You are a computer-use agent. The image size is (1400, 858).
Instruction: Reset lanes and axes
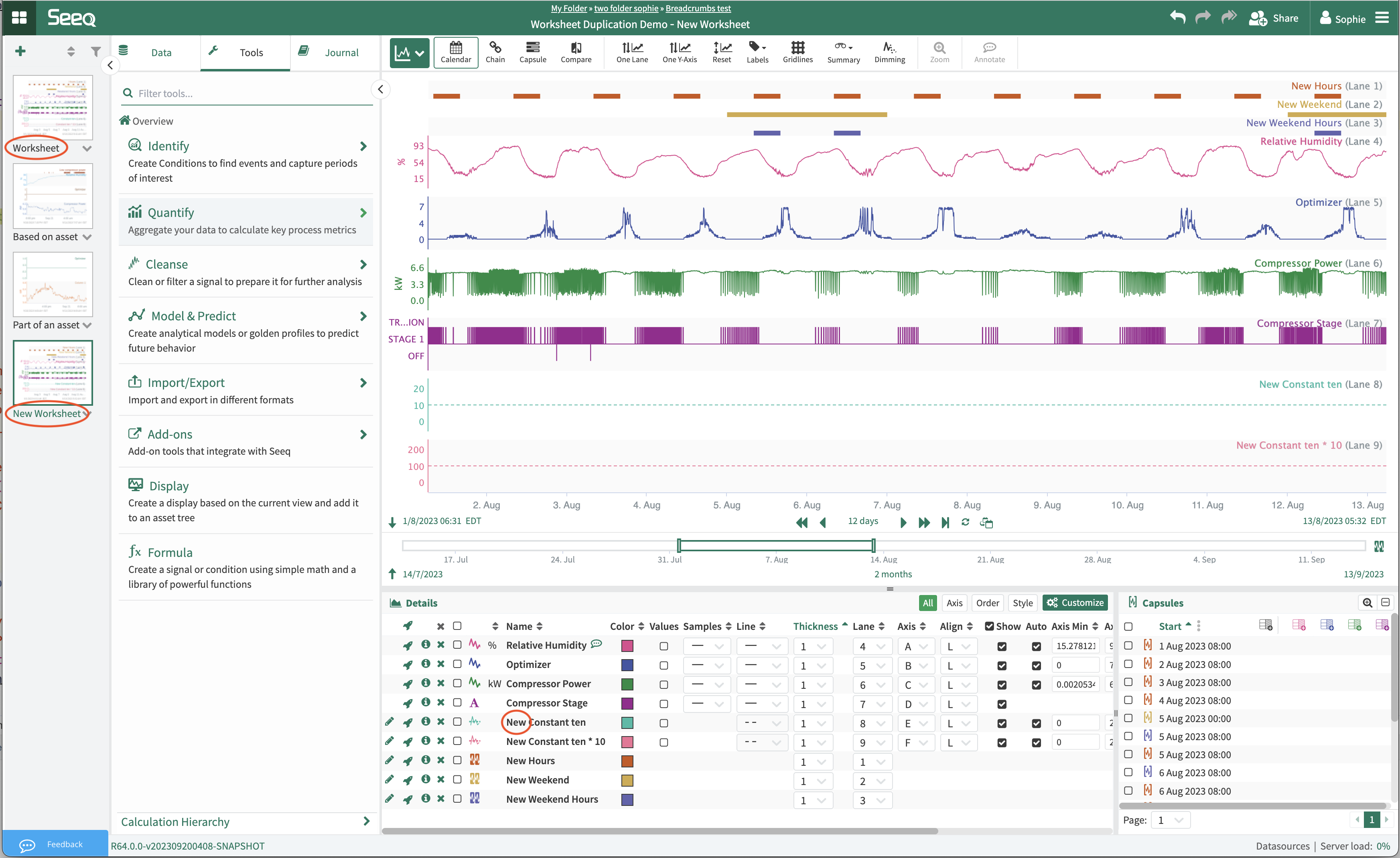(x=722, y=52)
